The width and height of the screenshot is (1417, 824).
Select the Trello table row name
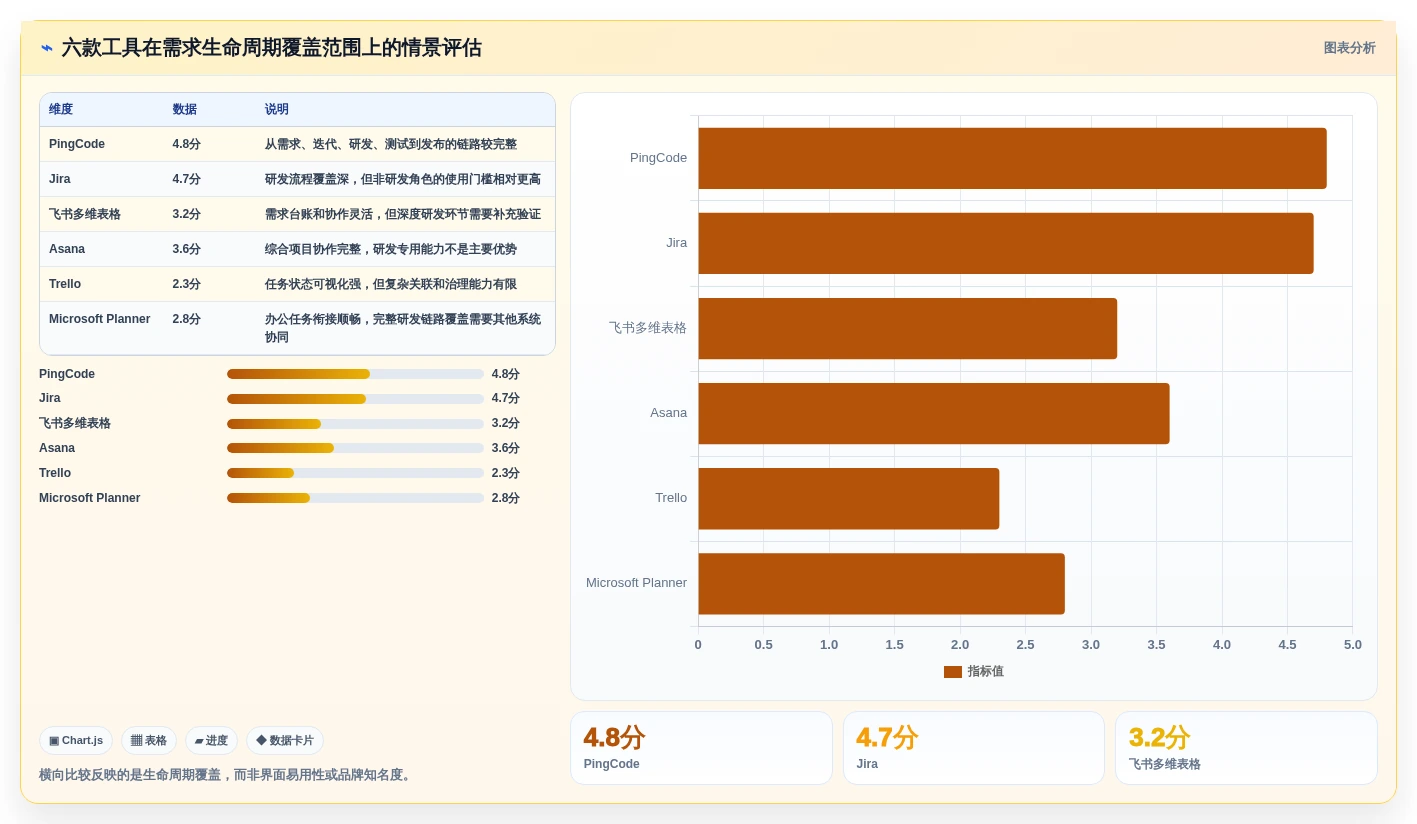click(65, 284)
